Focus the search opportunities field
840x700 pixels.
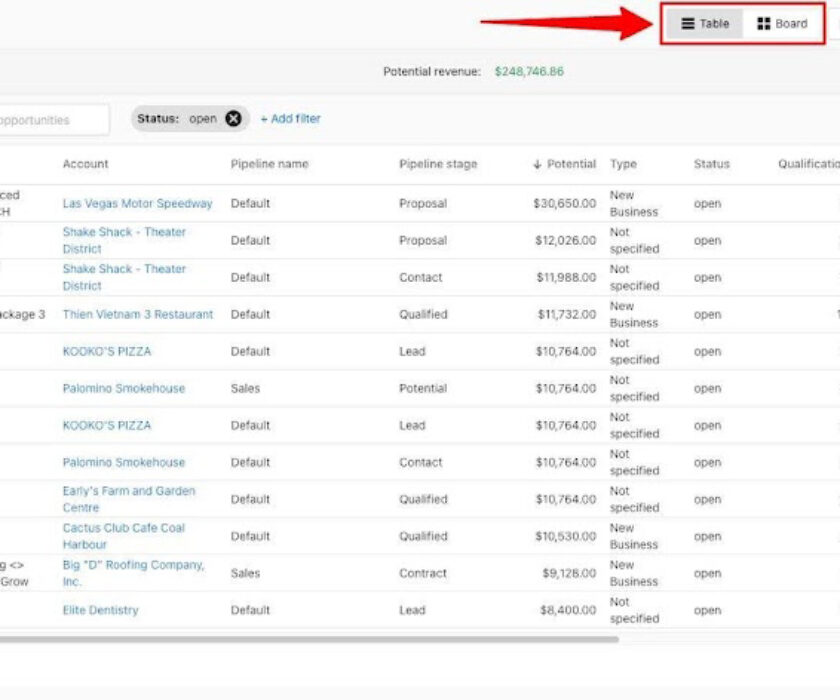pyautogui.click(x=54, y=120)
